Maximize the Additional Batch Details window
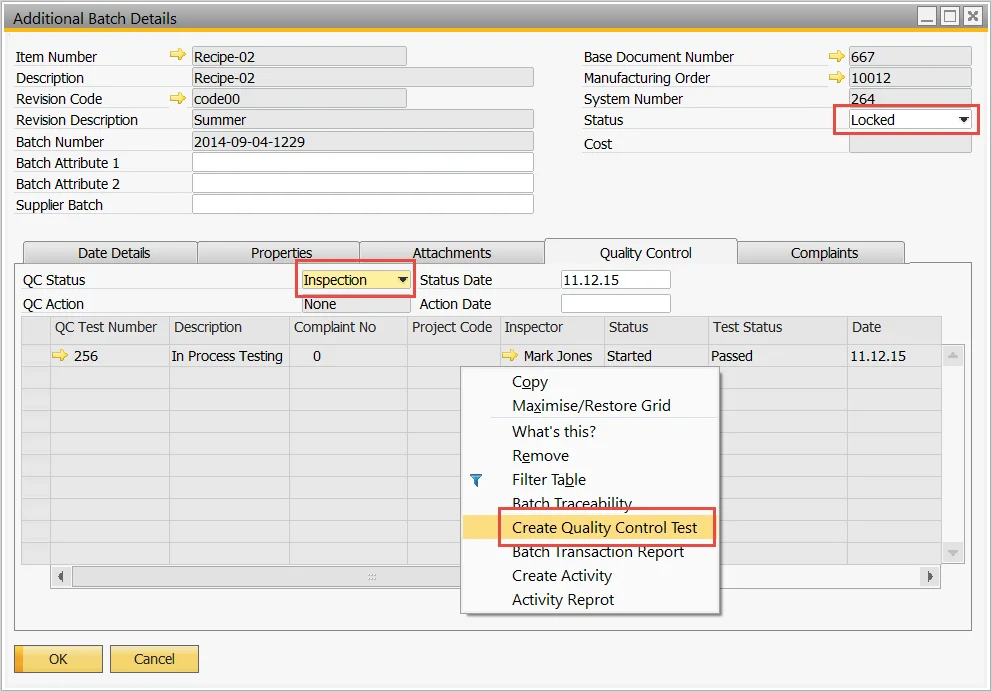 click(950, 16)
